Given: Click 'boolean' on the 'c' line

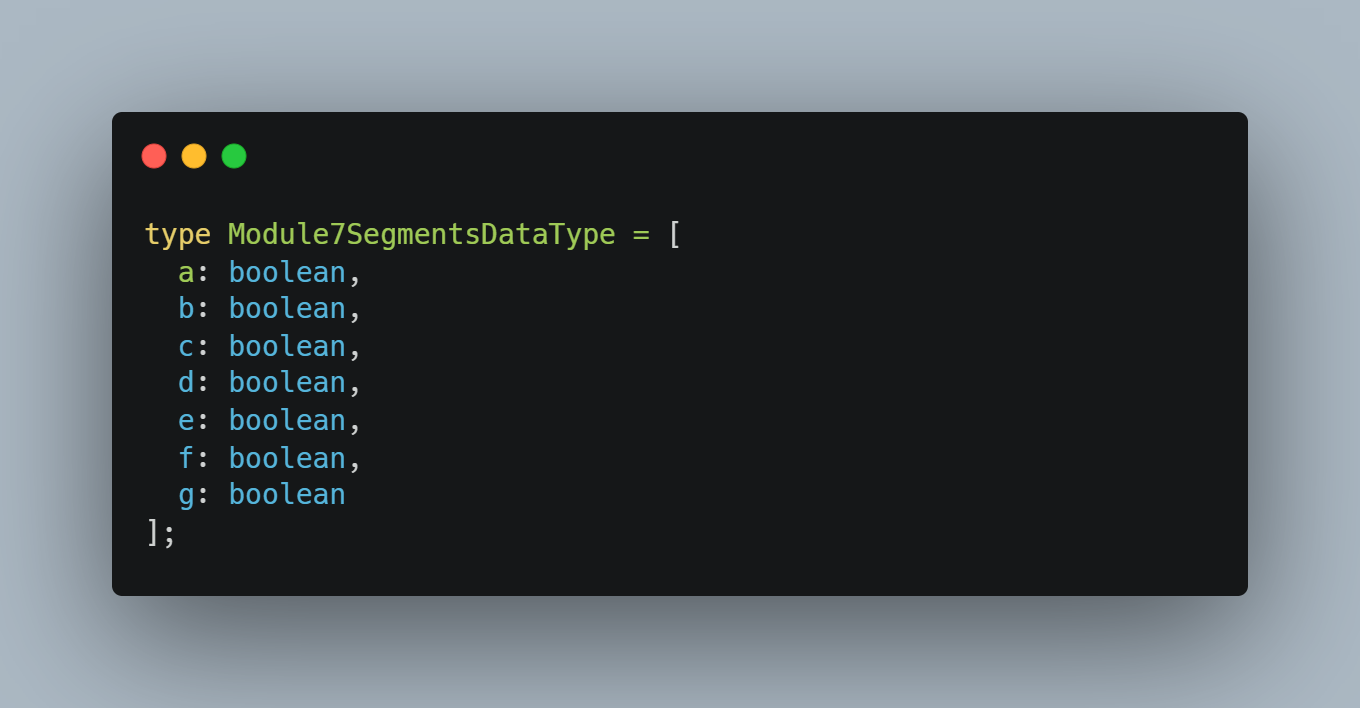Looking at the screenshot, I should [287, 346].
